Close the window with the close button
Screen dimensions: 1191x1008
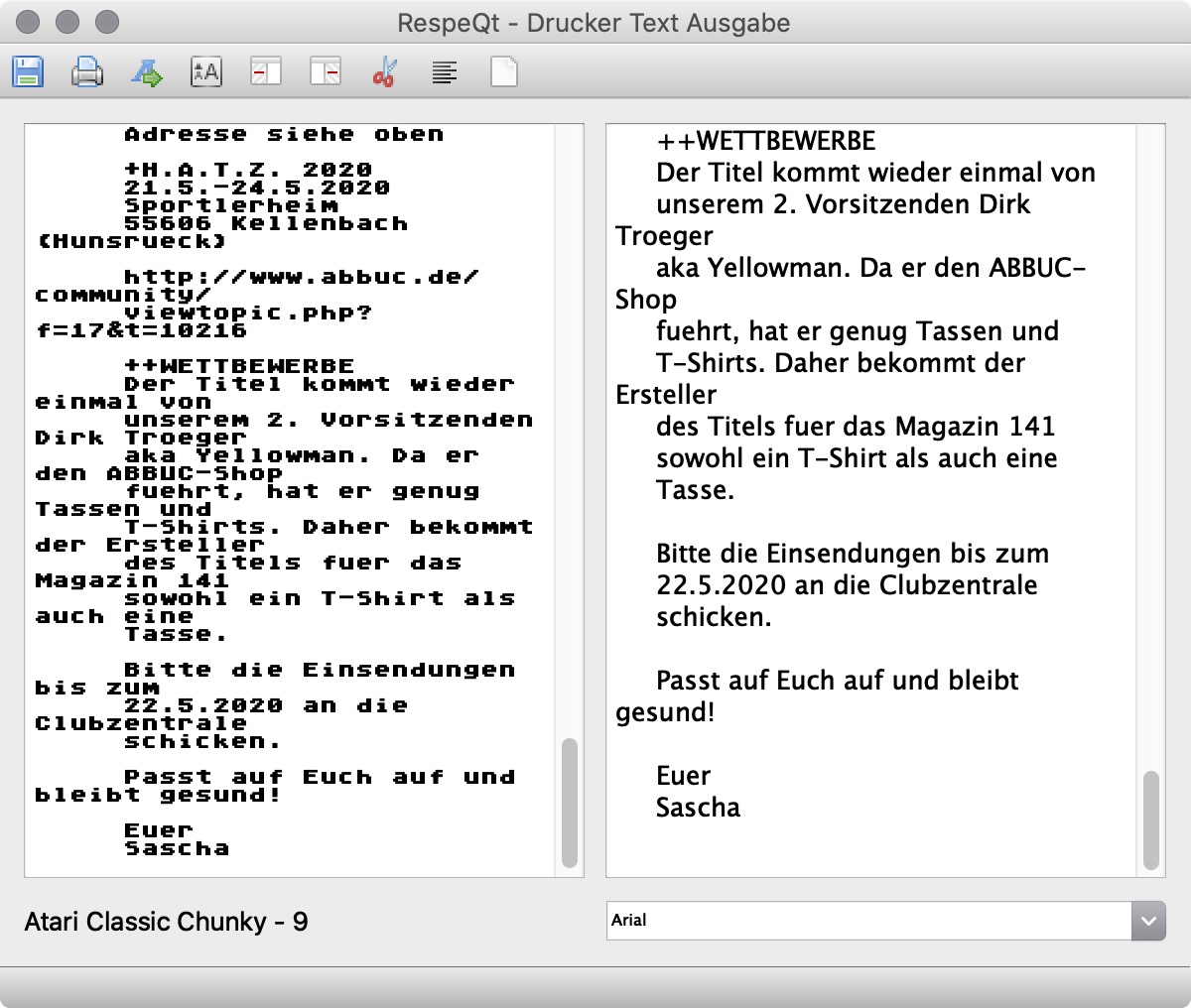pyautogui.click(x=29, y=22)
